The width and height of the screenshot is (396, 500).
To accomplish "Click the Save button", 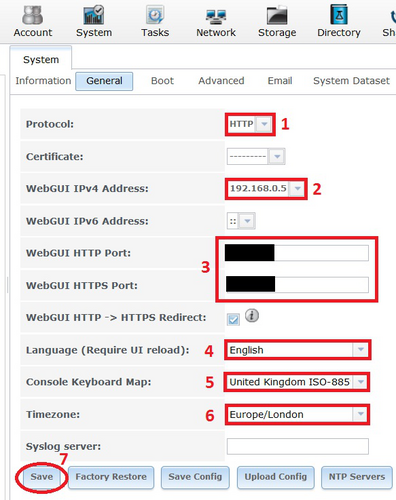I will click(42, 477).
